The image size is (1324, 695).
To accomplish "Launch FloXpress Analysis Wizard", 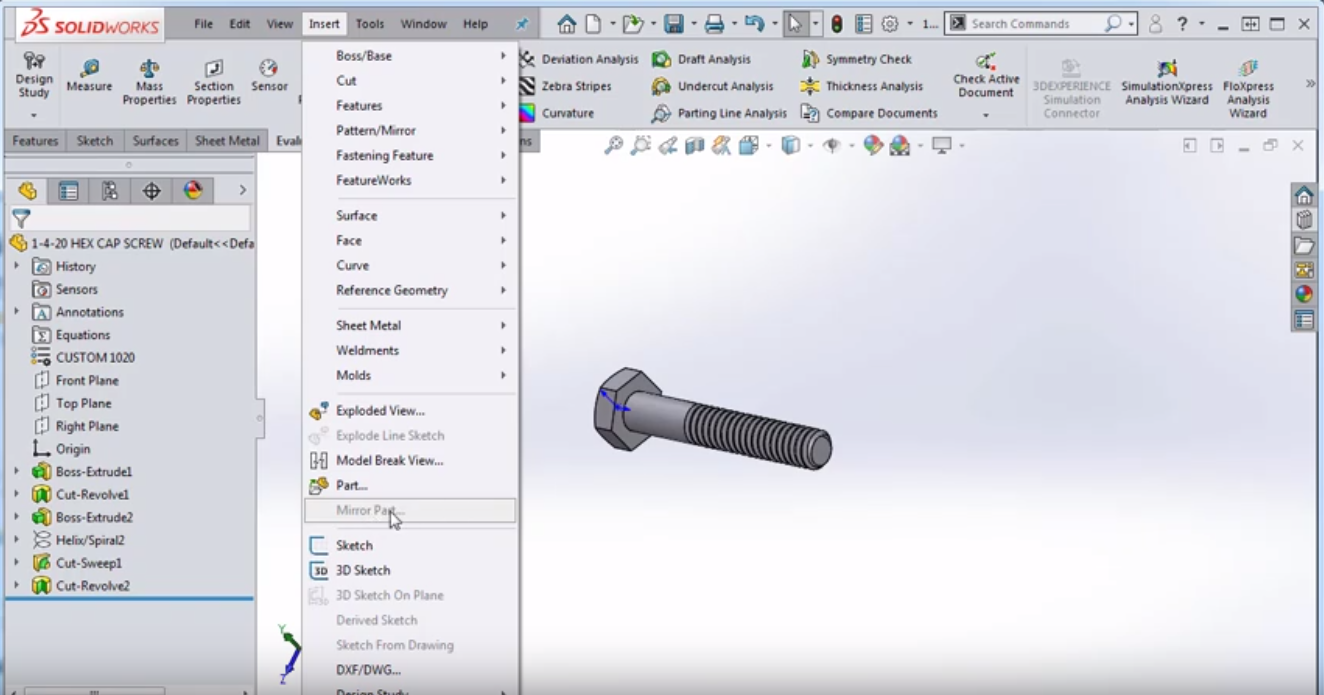I will pos(1248,88).
